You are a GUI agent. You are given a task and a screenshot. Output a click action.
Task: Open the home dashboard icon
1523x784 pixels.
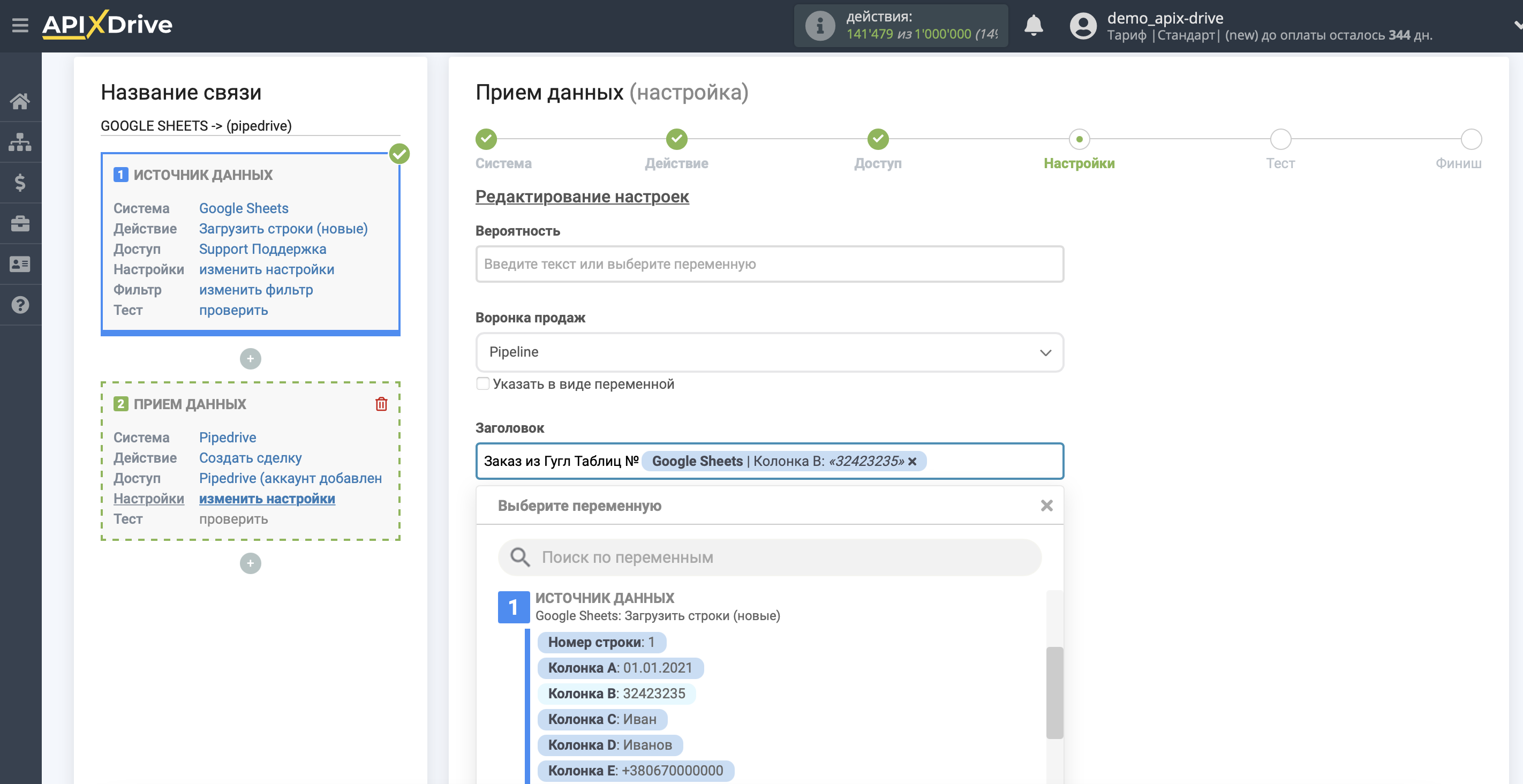(20, 101)
